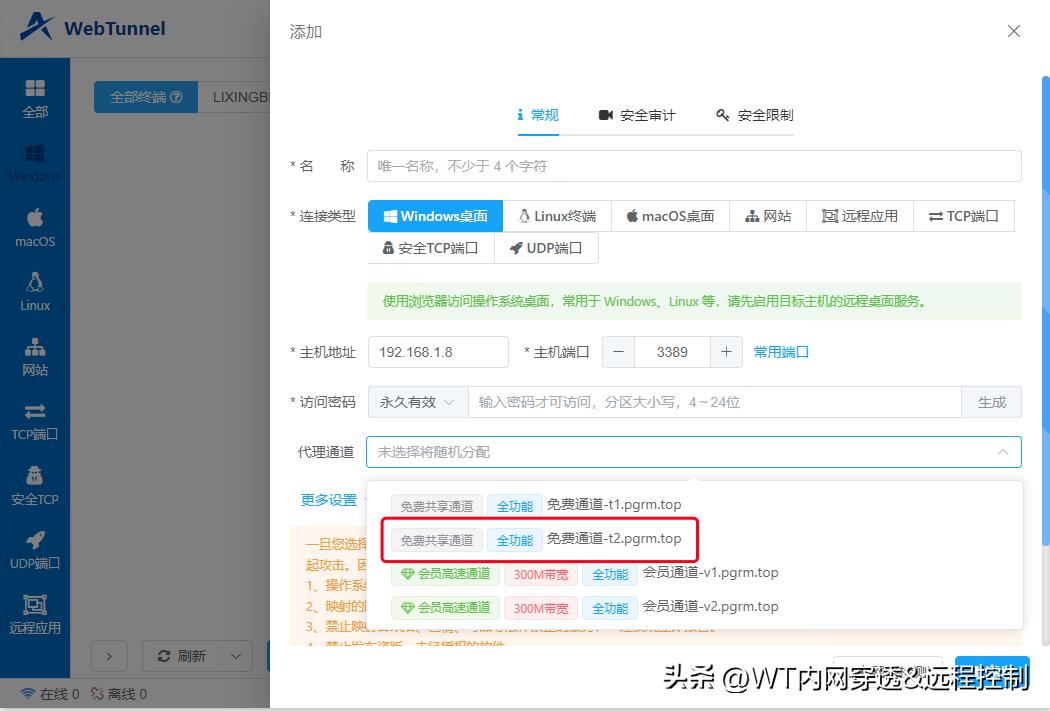The height and width of the screenshot is (711, 1050).
Task: Switch to the 安全限制 tab
Action: (x=755, y=115)
